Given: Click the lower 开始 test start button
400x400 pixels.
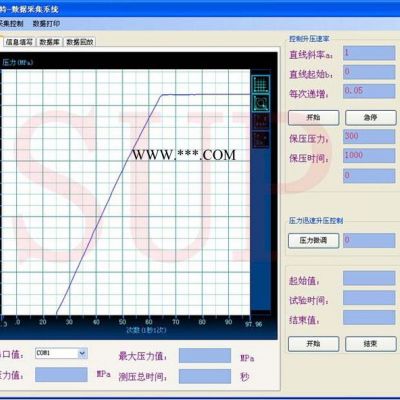Looking at the screenshot, I should tap(313, 344).
